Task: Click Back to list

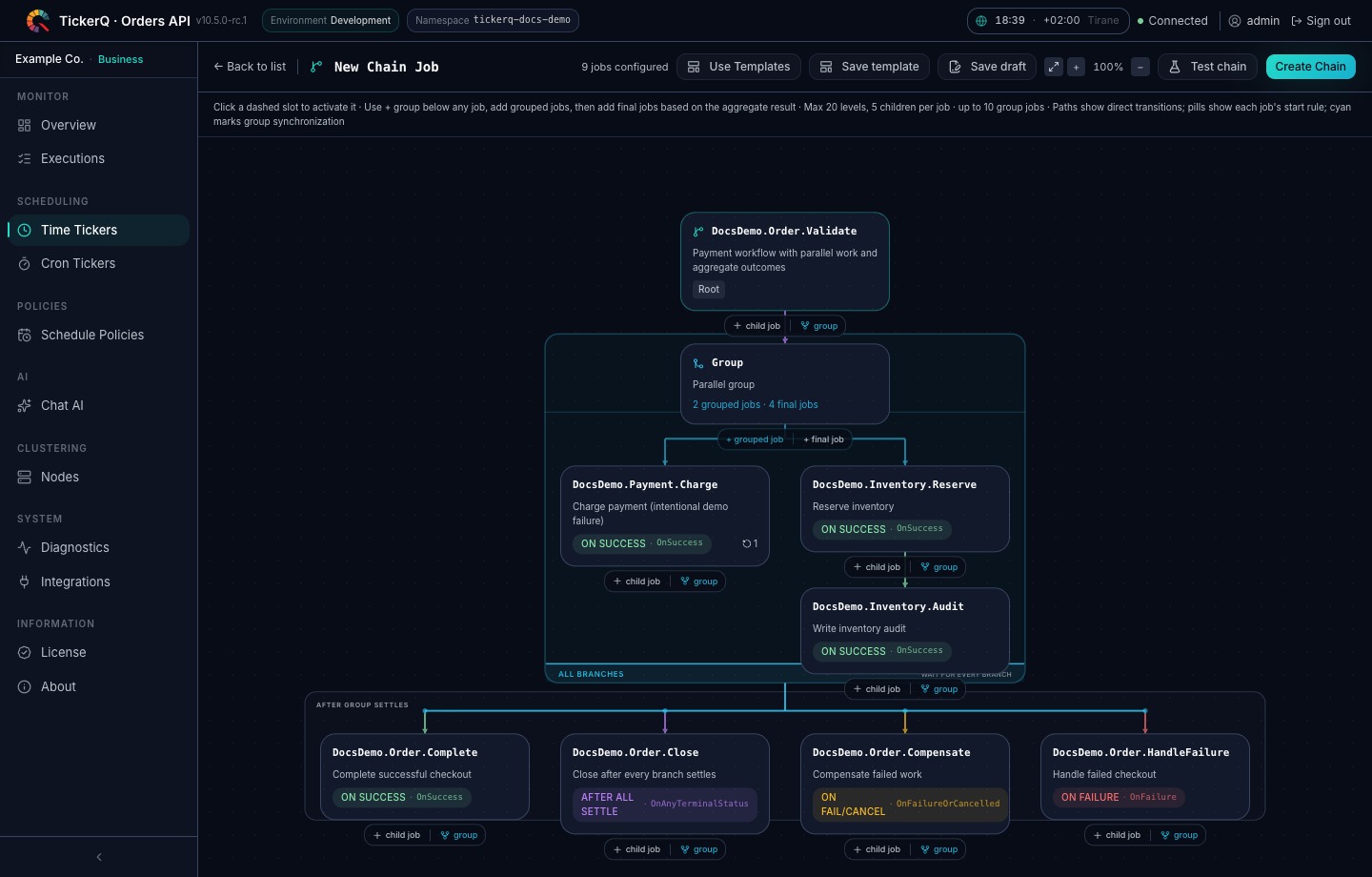Action: 250,67
